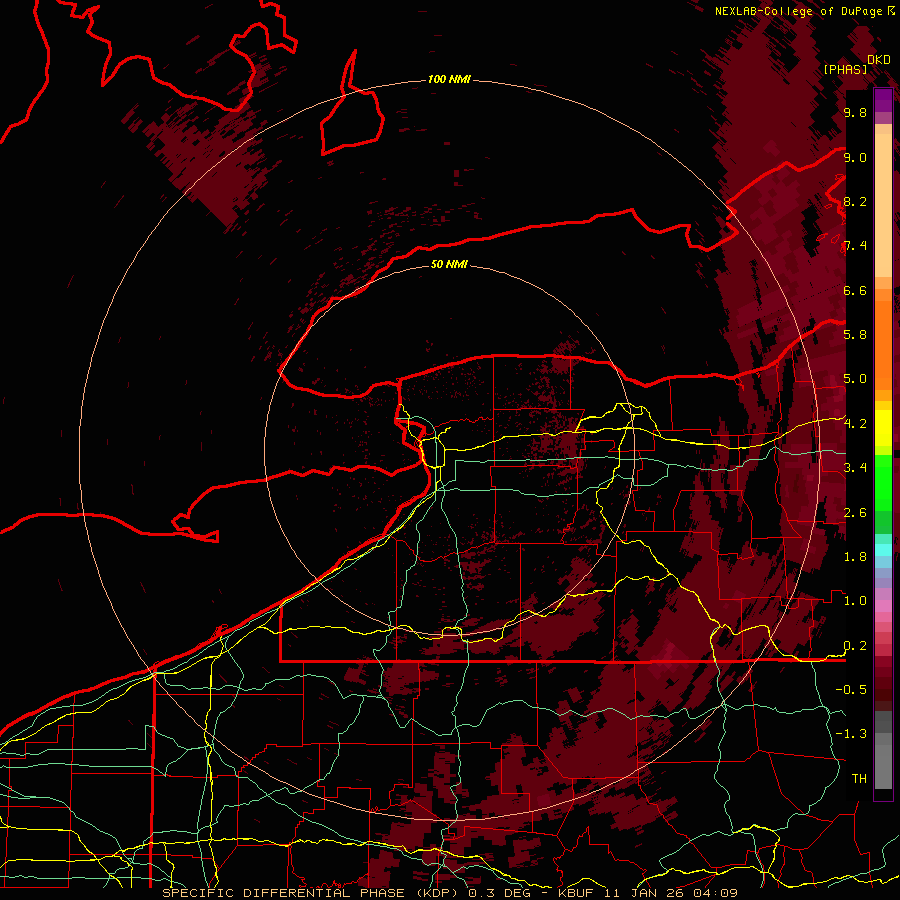Click the 7.4 value on the legend
Screen dimensions: 900x900
(x=855, y=246)
